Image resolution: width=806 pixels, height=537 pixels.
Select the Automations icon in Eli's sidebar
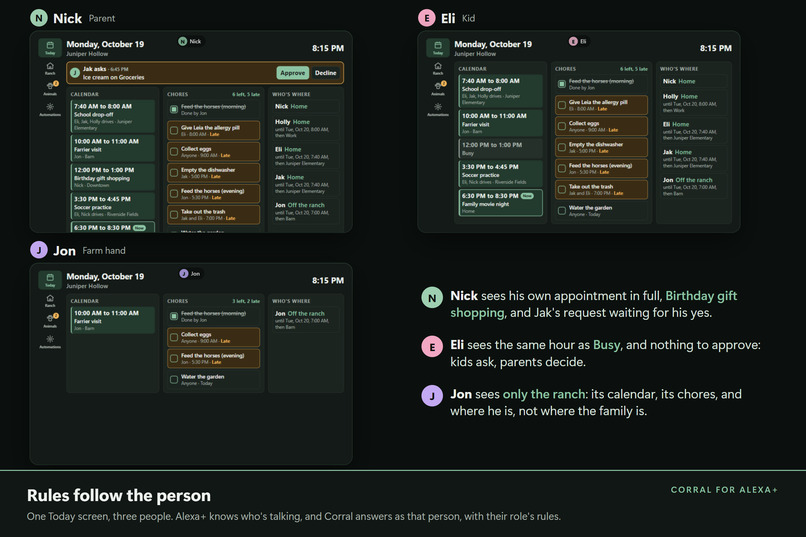coord(438,109)
